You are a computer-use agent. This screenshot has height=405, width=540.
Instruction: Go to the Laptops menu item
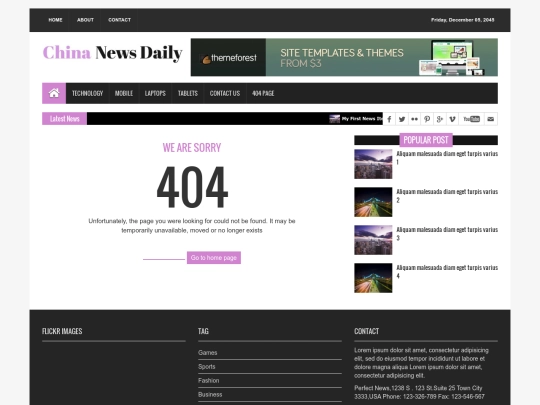[x=155, y=93]
